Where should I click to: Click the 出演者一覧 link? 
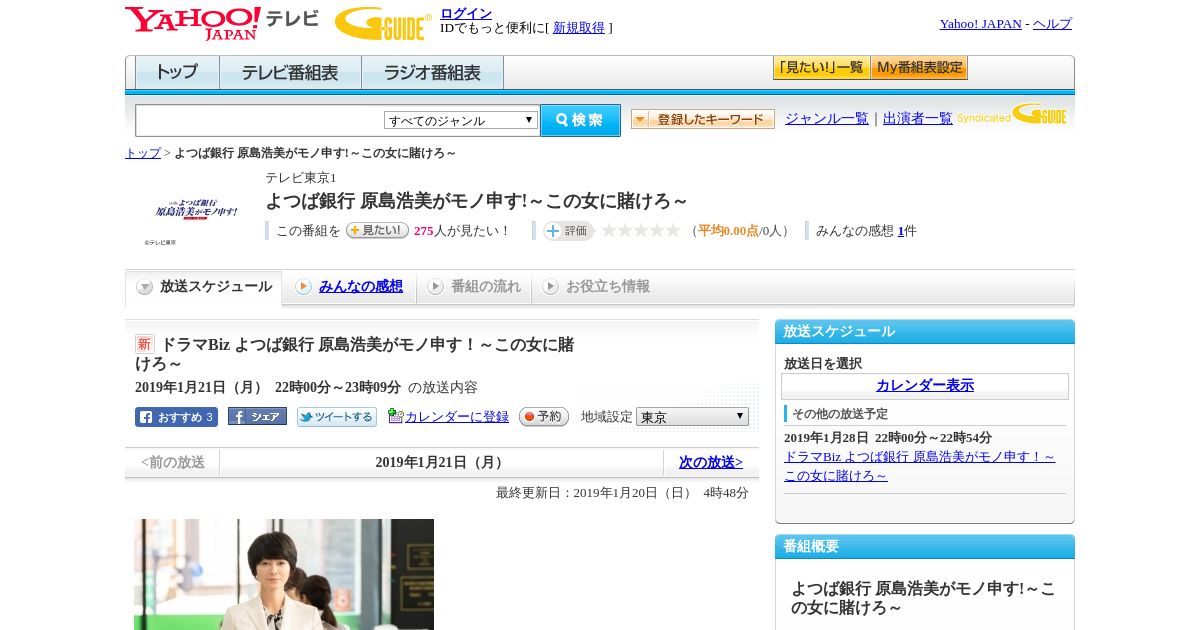pyautogui.click(x=918, y=119)
